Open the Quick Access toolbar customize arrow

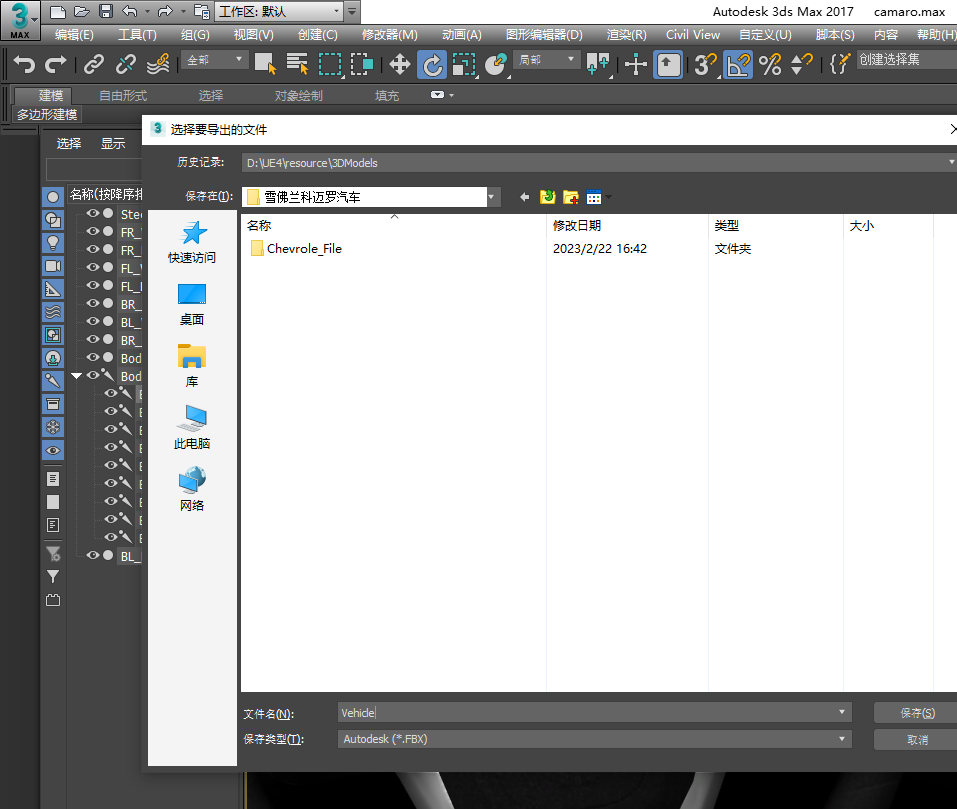click(x=352, y=11)
